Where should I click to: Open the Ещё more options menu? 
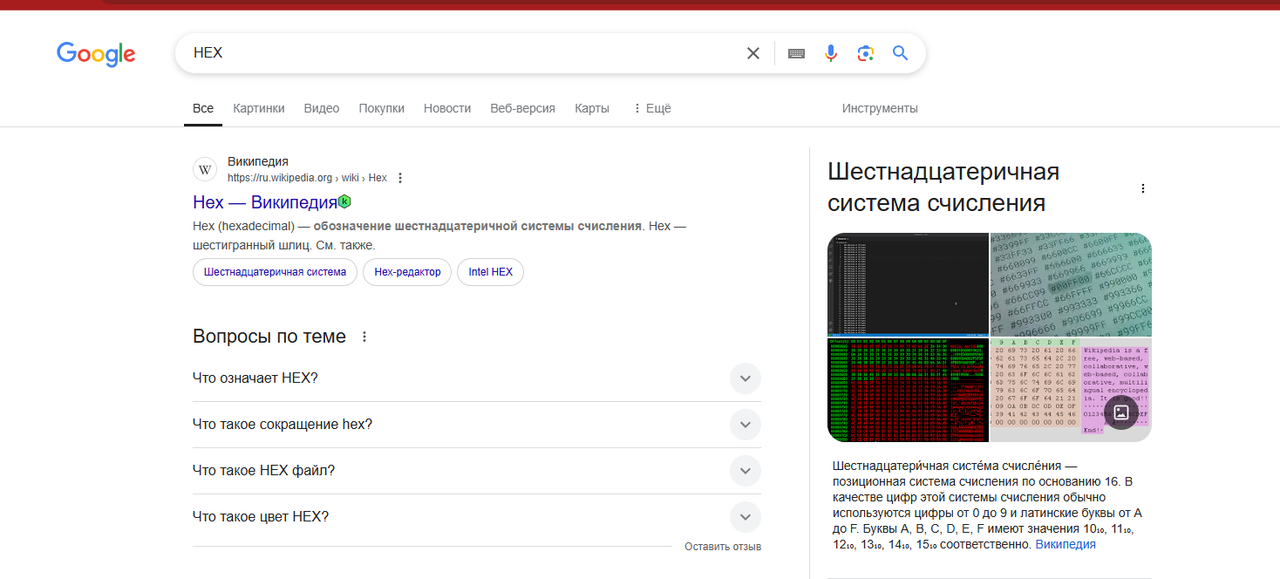pyautogui.click(x=652, y=108)
